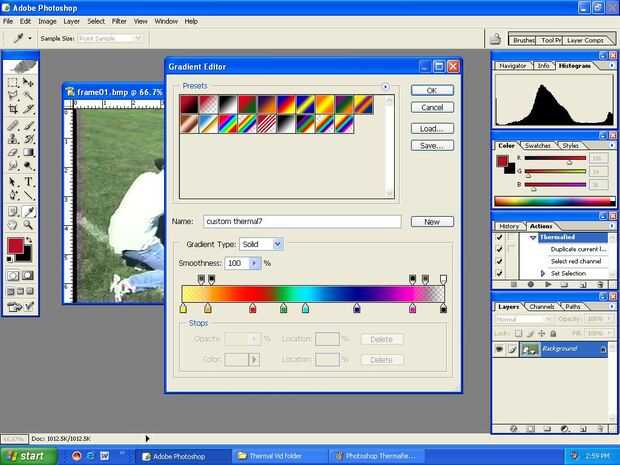Click the record action button
This screenshot has width=620, height=465.
pos(531,284)
